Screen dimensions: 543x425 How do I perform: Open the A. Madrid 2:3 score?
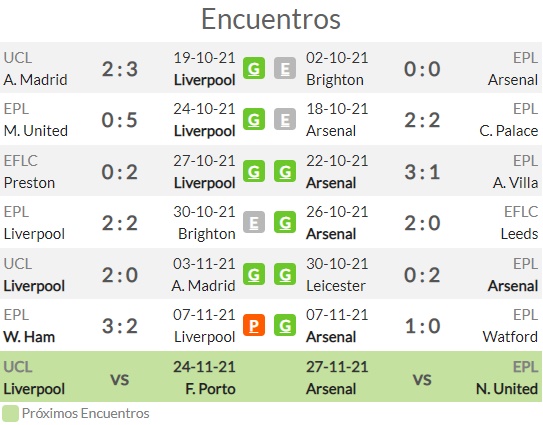[120, 69]
